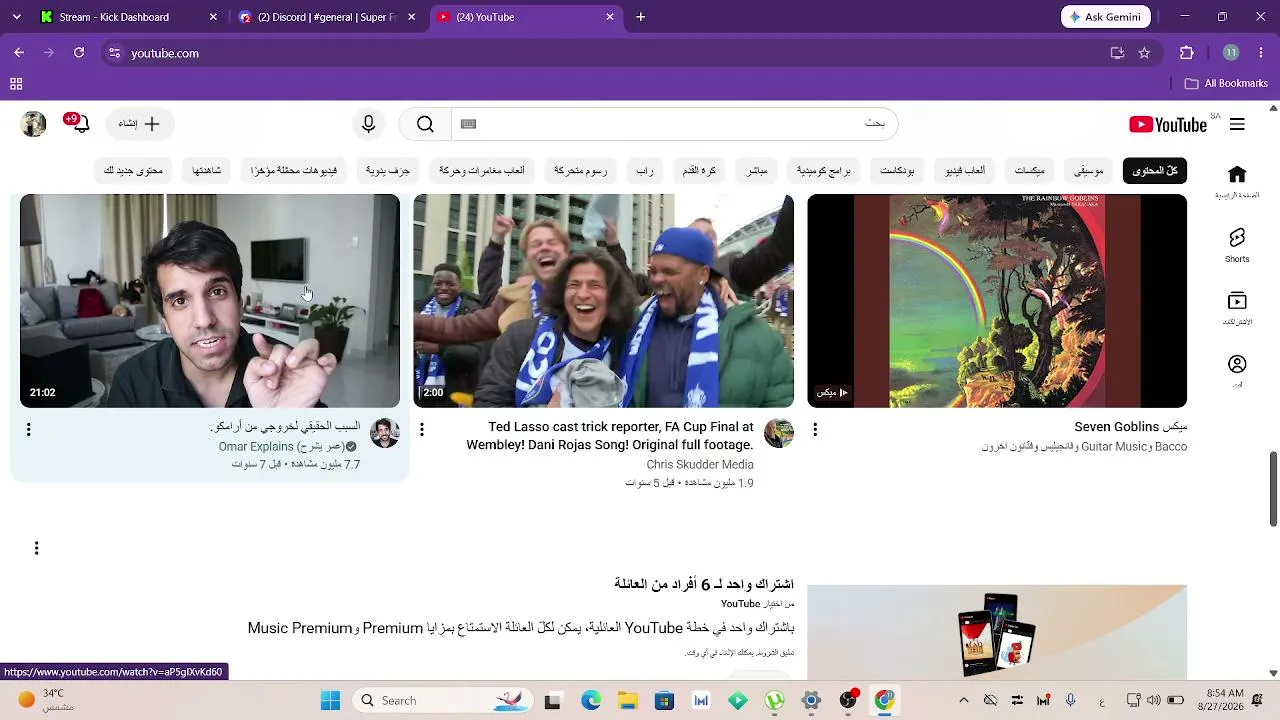The height and width of the screenshot is (720, 1280).
Task: Open a new Chrome tab
Action: pos(641,17)
